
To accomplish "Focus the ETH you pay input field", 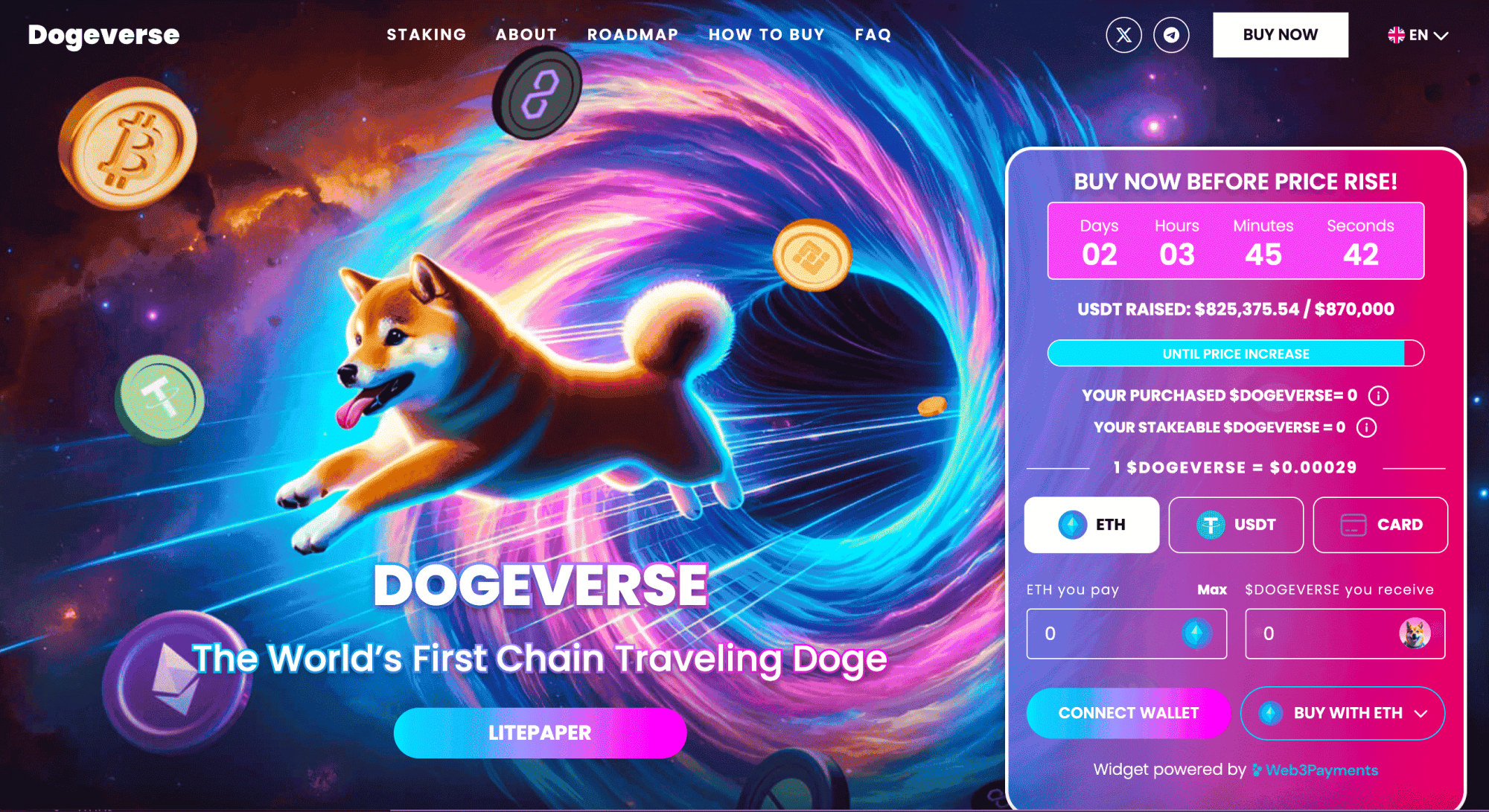I will pyautogui.click(x=1126, y=633).
